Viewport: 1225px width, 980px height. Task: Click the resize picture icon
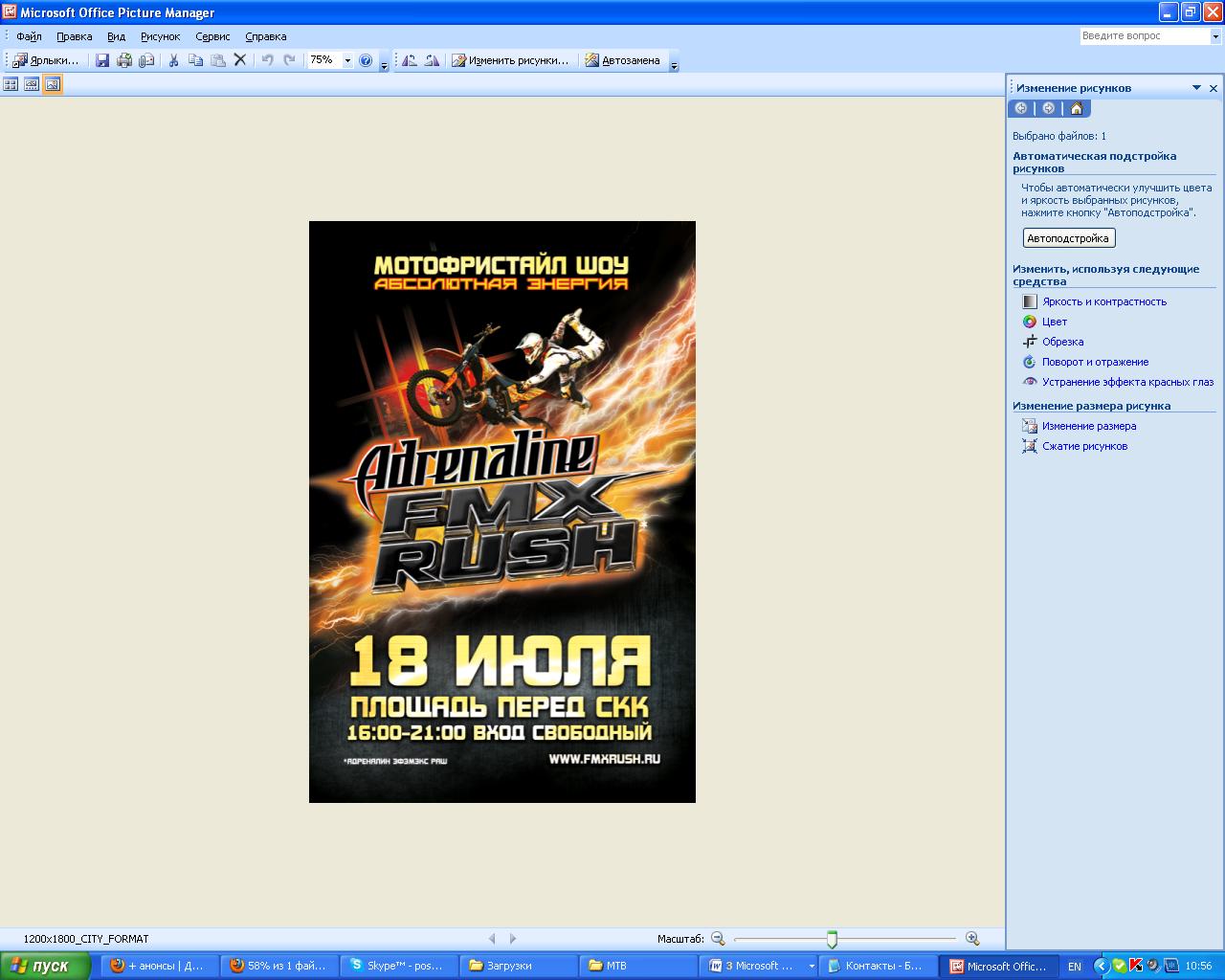point(1030,426)
